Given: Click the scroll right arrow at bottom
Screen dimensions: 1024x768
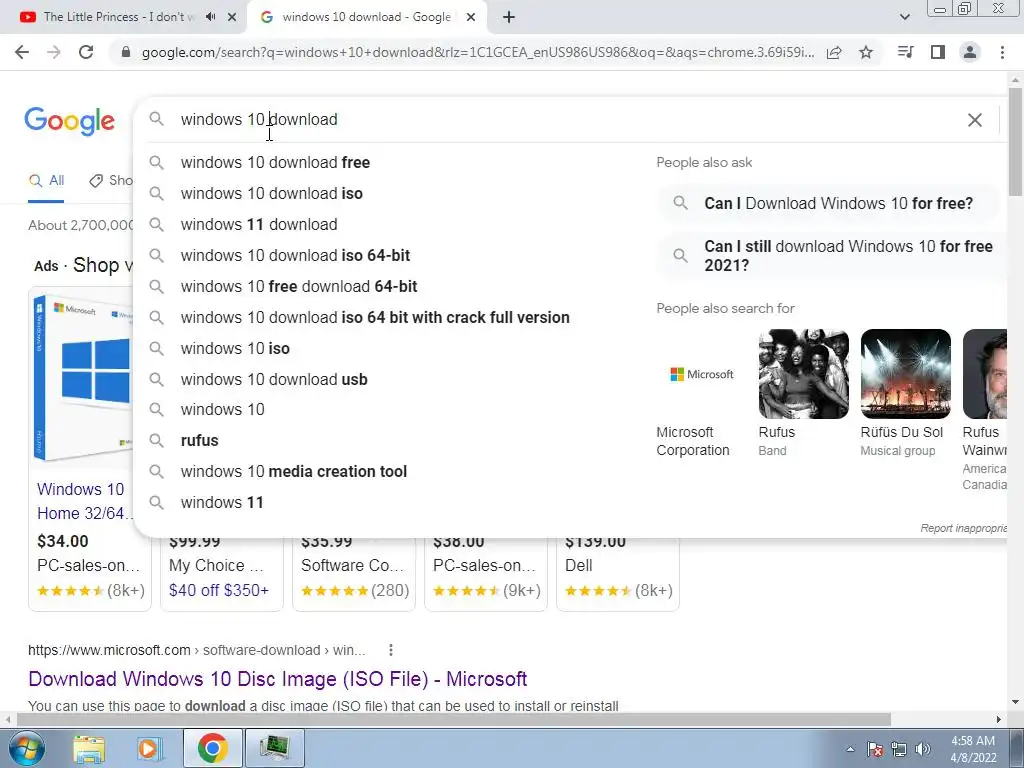Looking at the screenshot, I should click(x=999, y=720).
